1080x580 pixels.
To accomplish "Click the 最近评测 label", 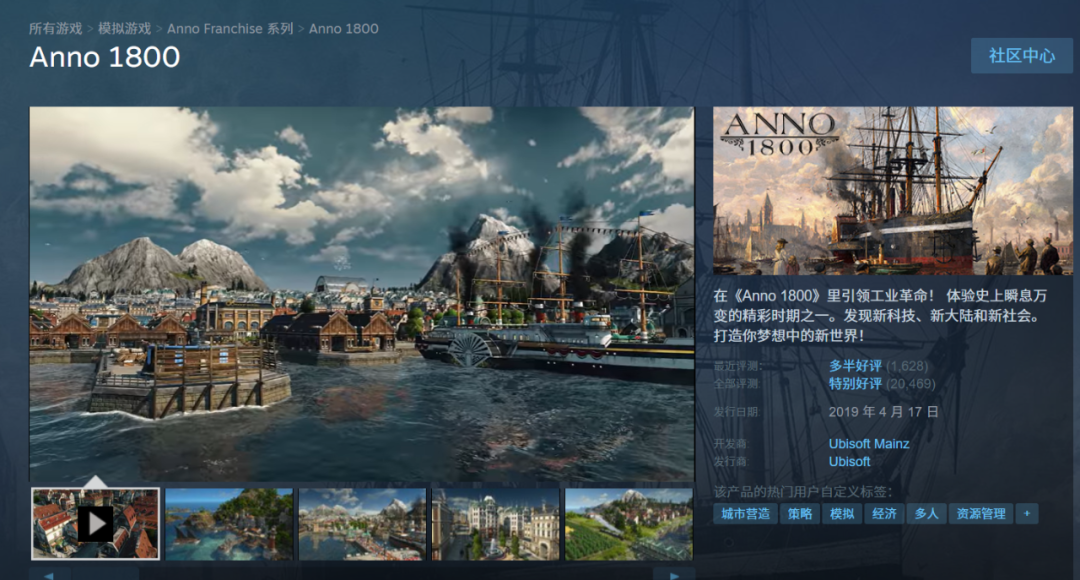I will 738,366.
